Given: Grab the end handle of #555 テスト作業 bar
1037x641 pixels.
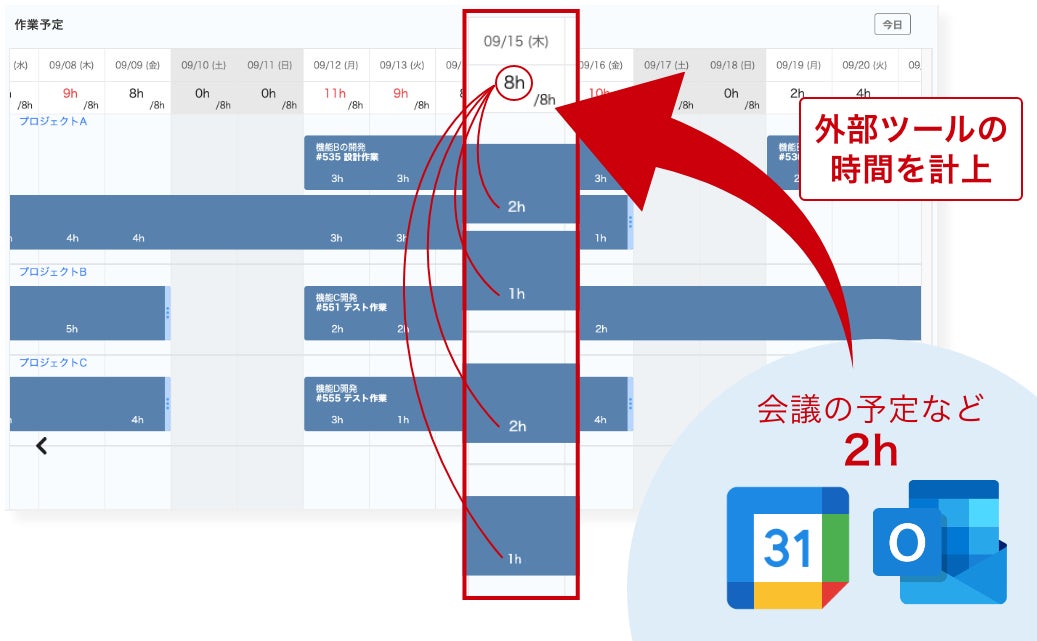Looking at the screenshot, I should point(630,404).
